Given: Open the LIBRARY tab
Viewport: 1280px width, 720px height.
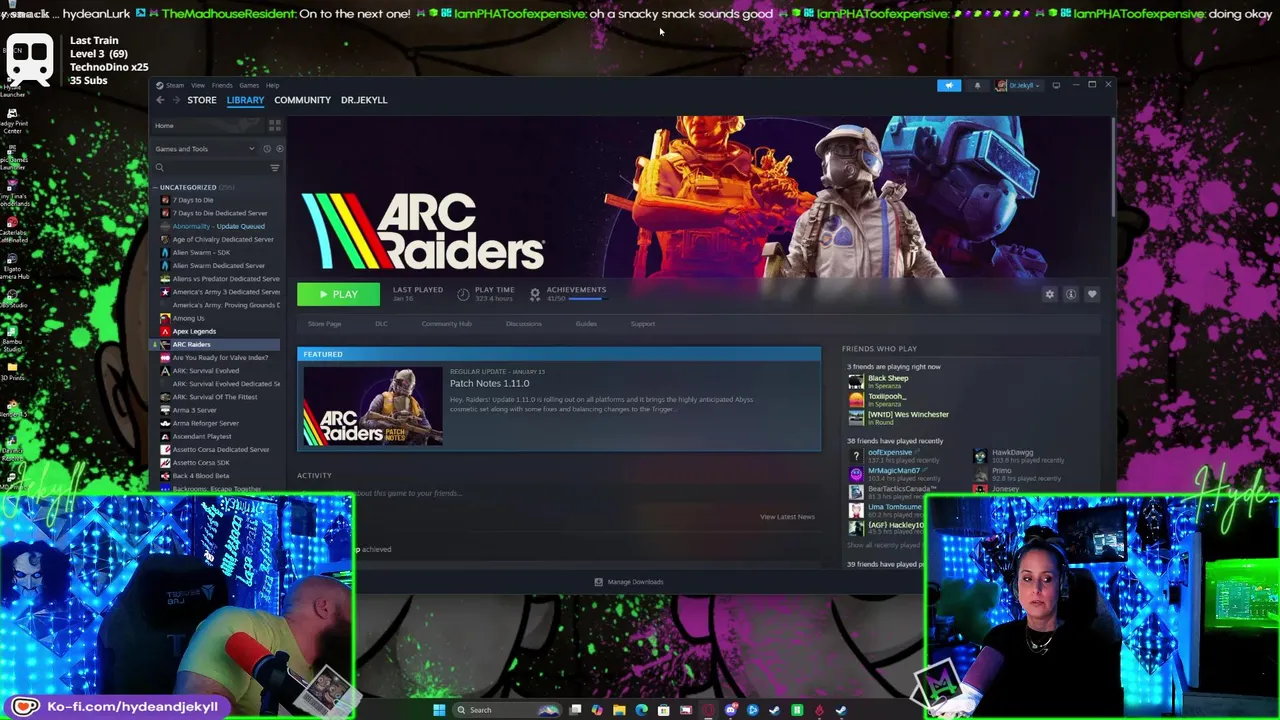Looking at the screenshot, I should (x=245, y=100).
